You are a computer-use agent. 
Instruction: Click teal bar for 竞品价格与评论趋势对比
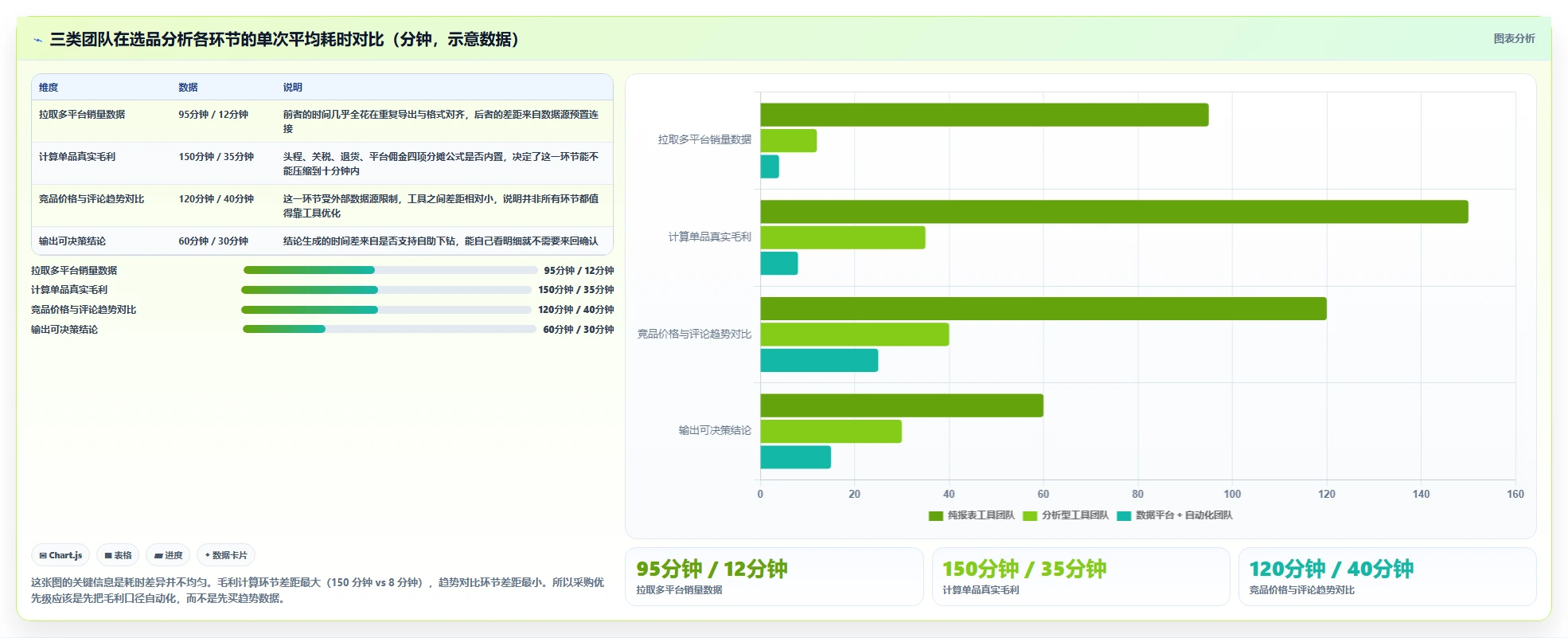coord(820,360)
